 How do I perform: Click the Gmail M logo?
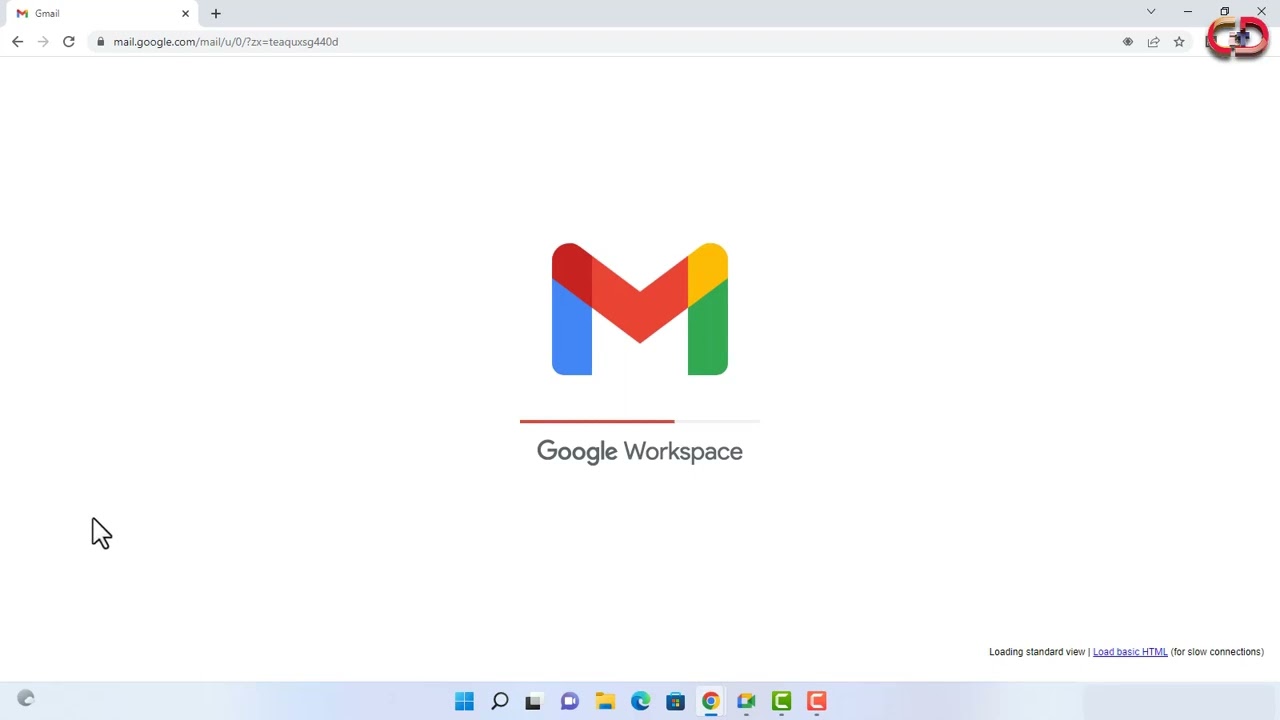coord(640,309)
